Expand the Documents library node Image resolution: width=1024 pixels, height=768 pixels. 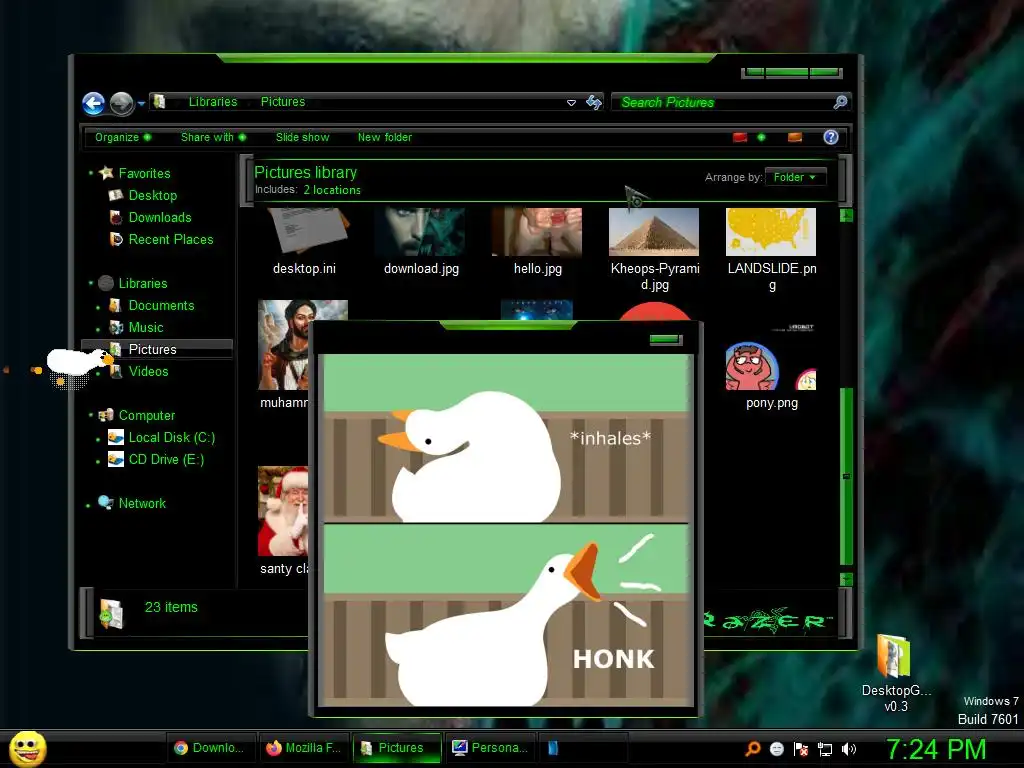coord(98,307)
